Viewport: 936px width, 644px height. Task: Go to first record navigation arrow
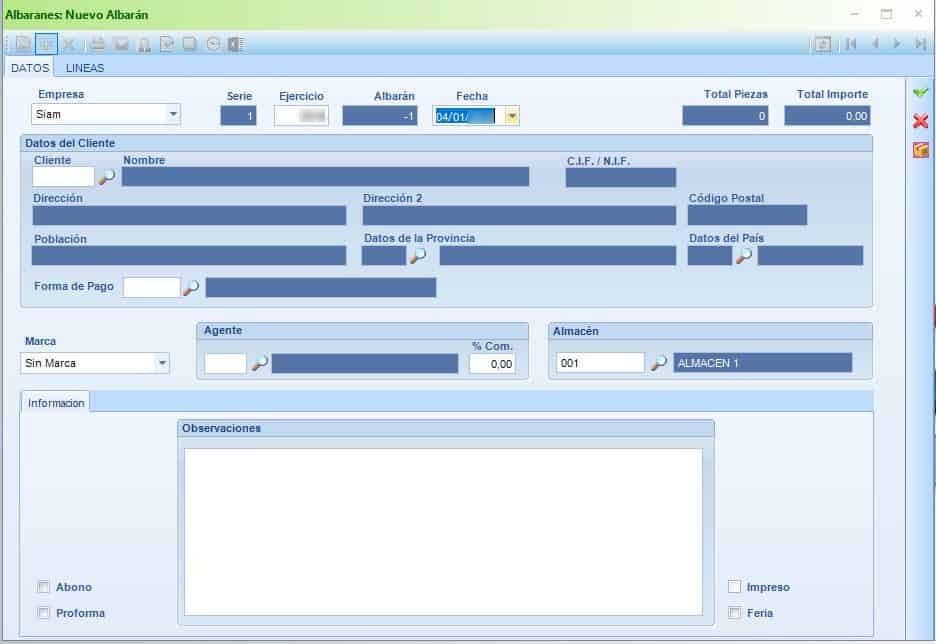(x=851, y=44)
